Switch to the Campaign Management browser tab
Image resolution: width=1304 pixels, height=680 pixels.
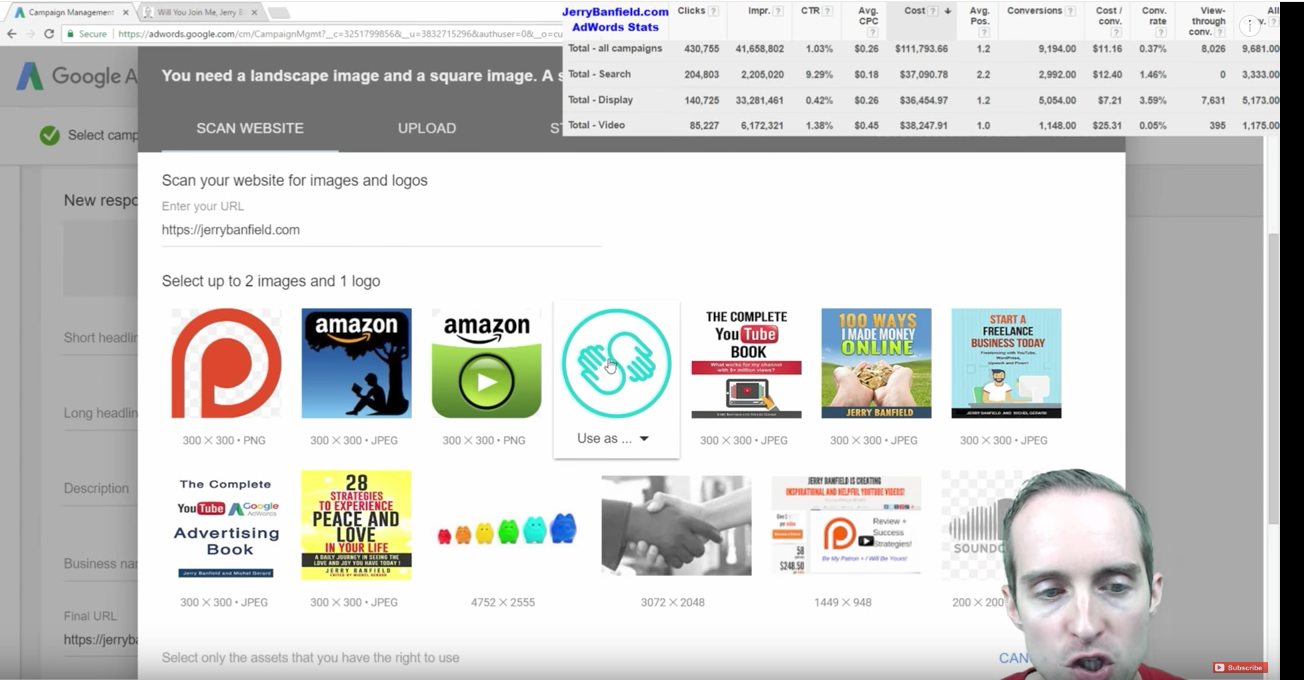(x=70, y=12)
